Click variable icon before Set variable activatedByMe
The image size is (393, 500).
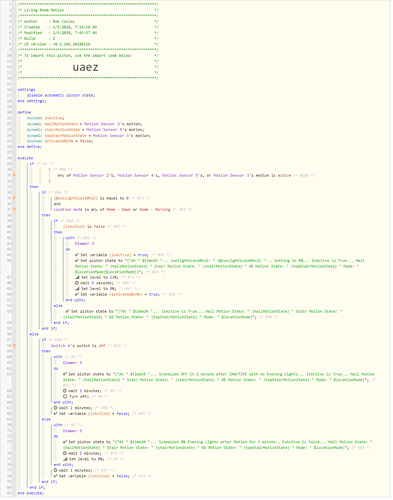[77, 294]
